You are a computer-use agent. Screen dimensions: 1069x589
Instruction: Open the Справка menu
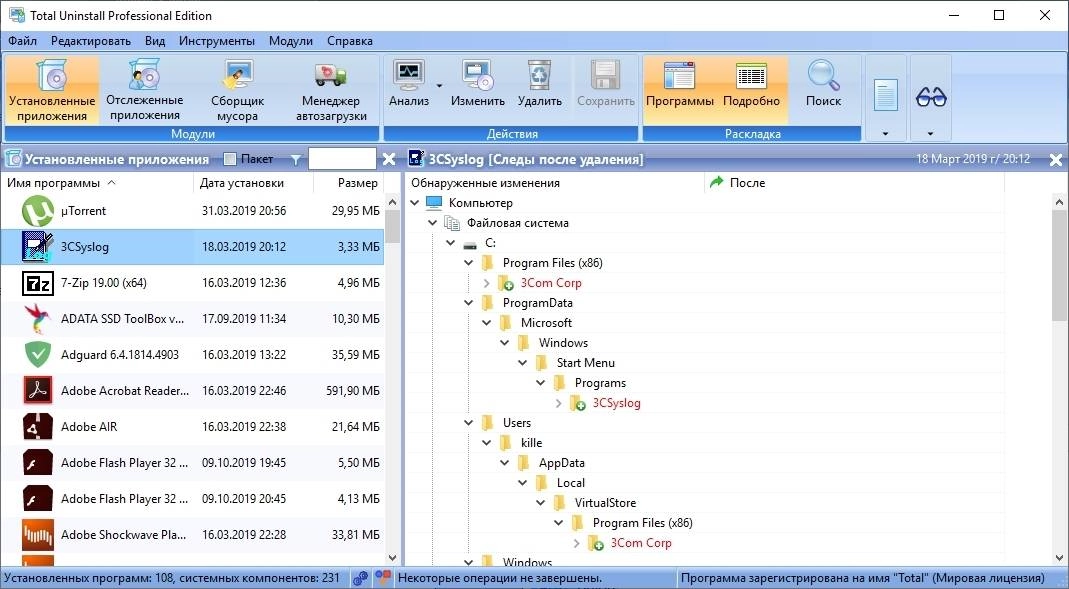point(350,41)
